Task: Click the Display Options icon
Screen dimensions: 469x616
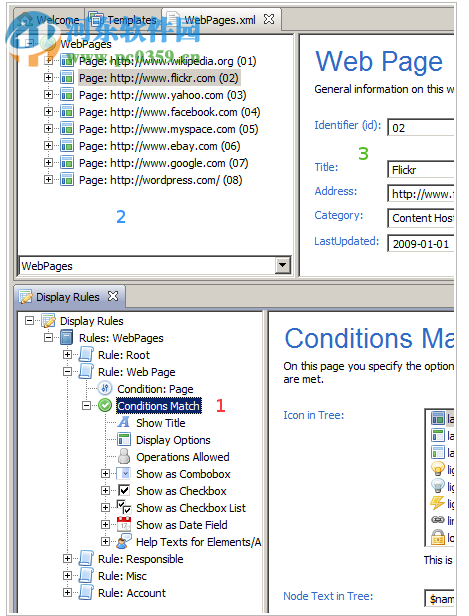Action: (124, 439)
